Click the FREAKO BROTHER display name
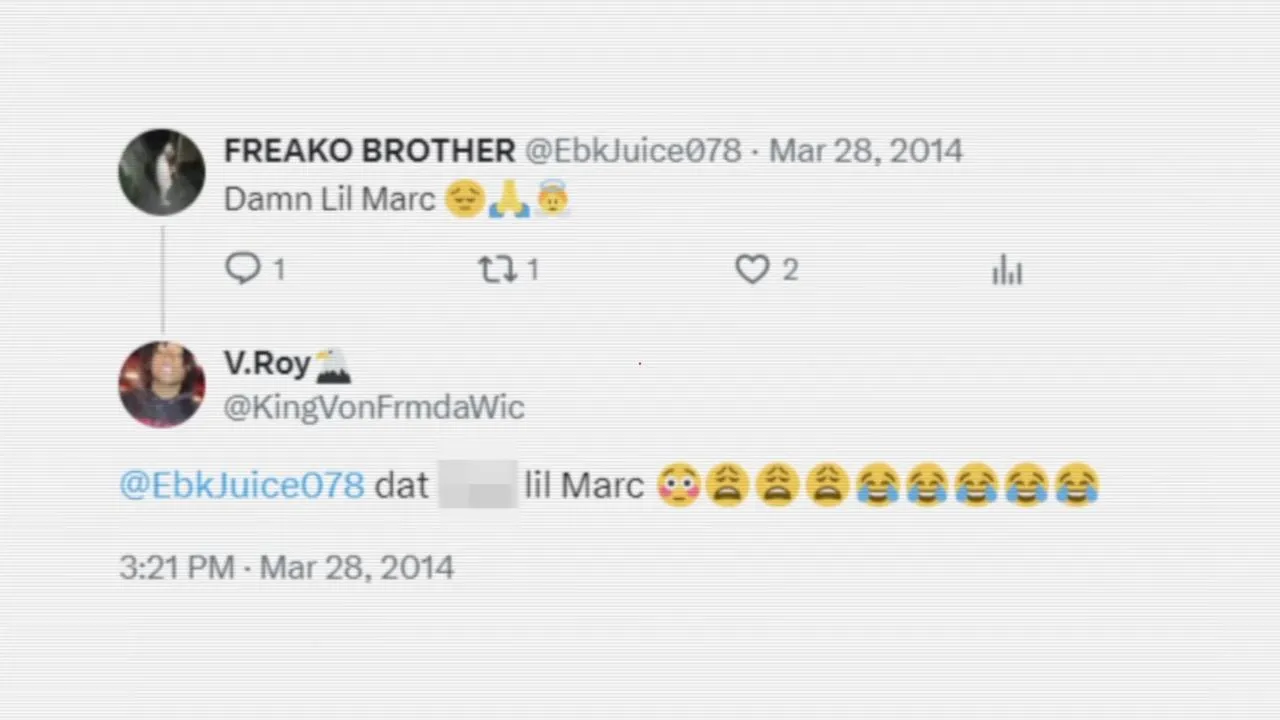Image resolution: width=1280 pixels, height=720 pixels. tap(369, 151)
